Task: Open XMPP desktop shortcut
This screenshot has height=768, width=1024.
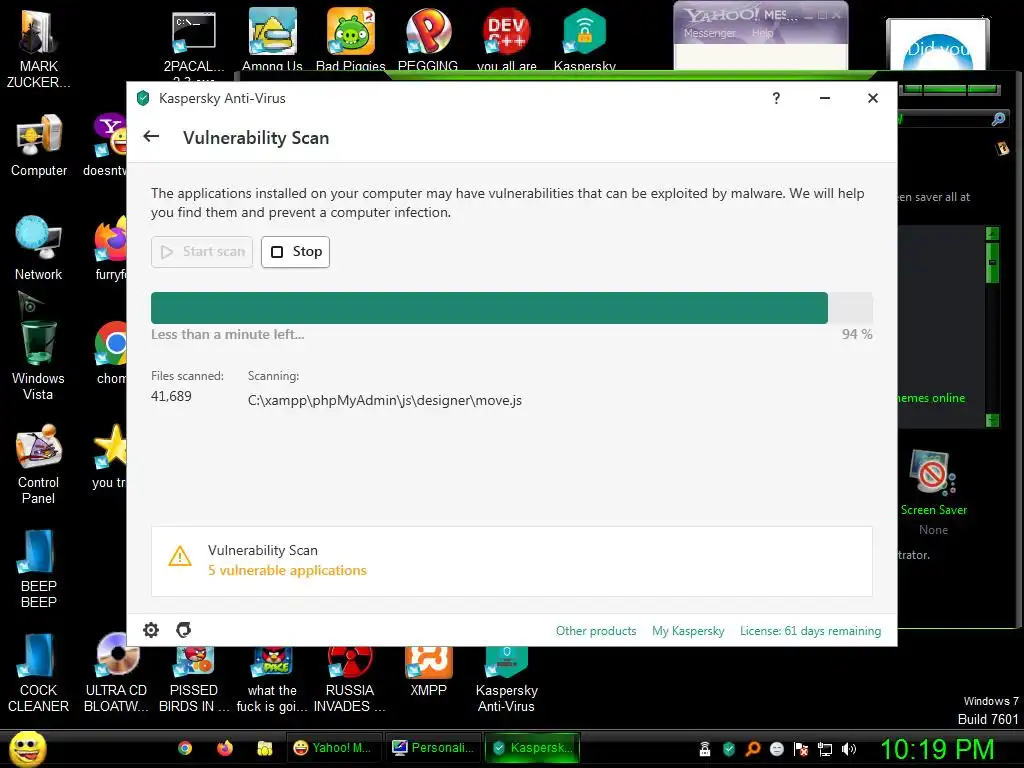Action: pos(428,671)
